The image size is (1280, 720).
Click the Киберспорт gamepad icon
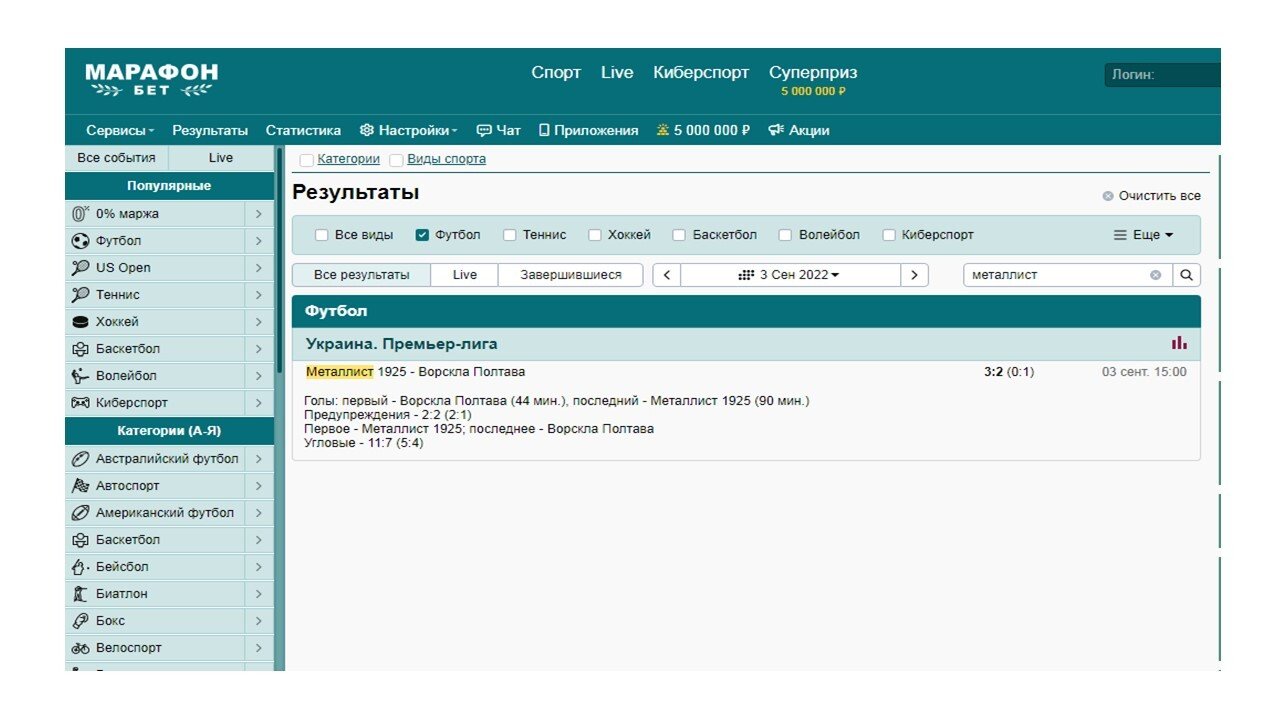point(80,403)
